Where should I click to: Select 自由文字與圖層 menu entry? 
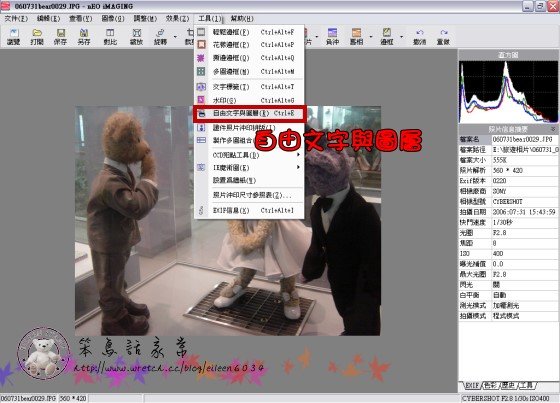click(249, 114)
